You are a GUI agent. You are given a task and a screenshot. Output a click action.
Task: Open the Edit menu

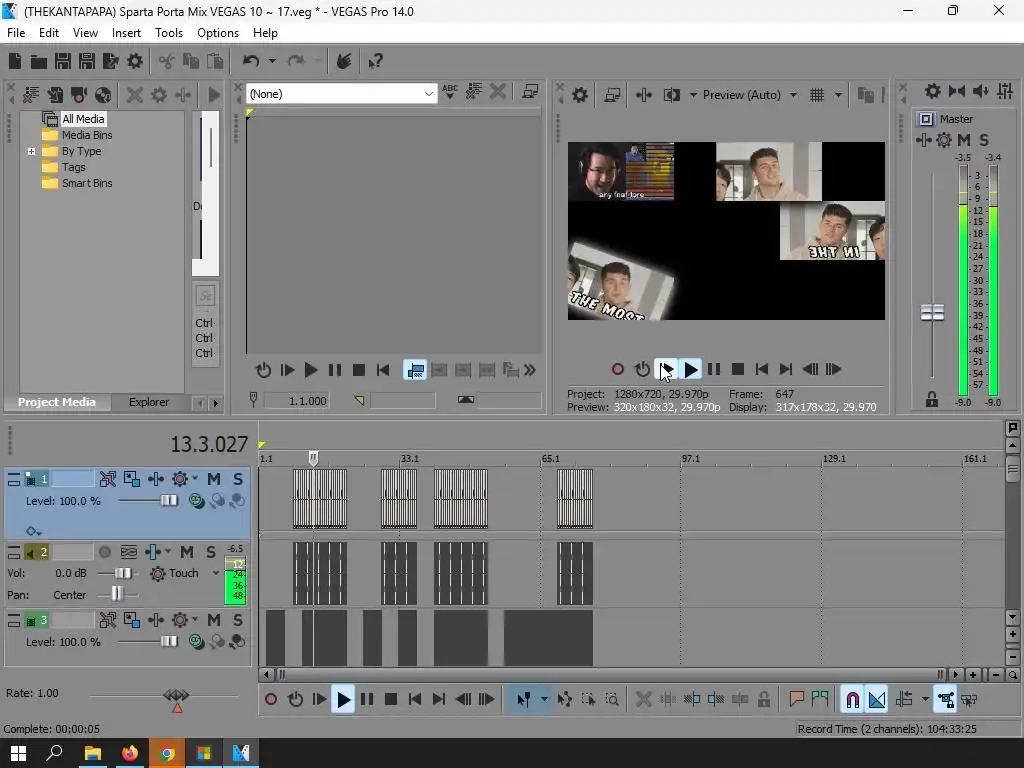coord(48,33)
